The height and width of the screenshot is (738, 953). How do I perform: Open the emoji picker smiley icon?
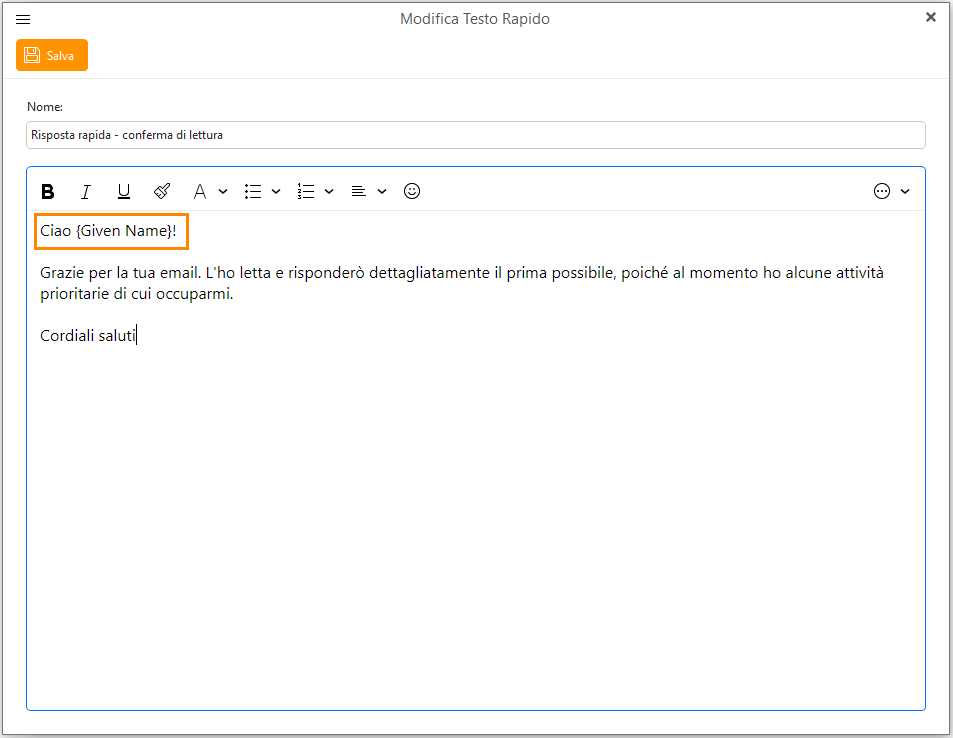[x=412, y=191]
